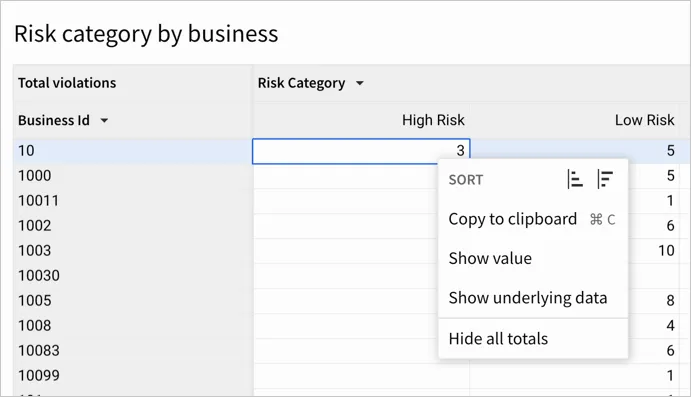Click the Low Risk column header
This screenshot has height=397, width=691.
click(x=644, y=120)
